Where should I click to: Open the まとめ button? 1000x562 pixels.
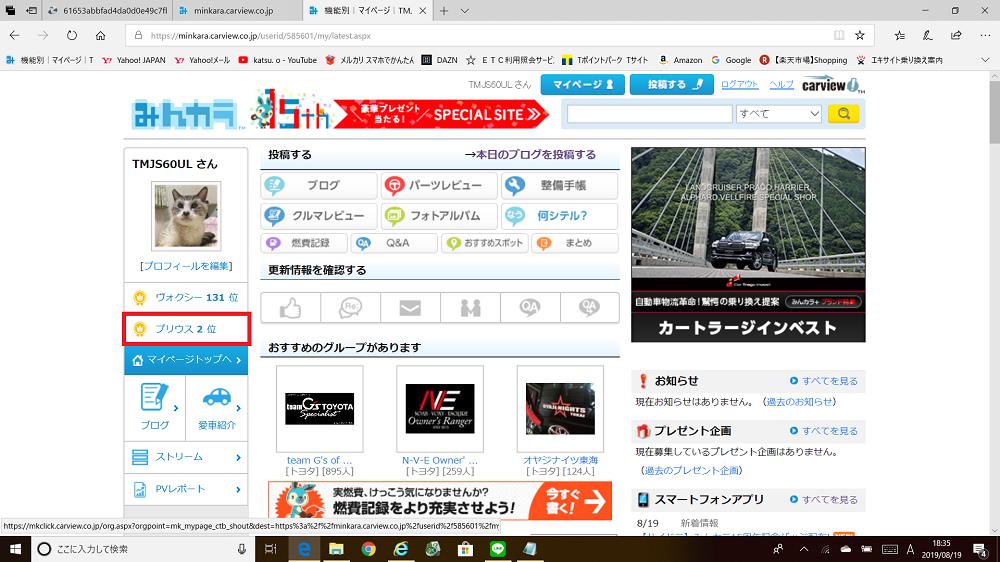575,243
